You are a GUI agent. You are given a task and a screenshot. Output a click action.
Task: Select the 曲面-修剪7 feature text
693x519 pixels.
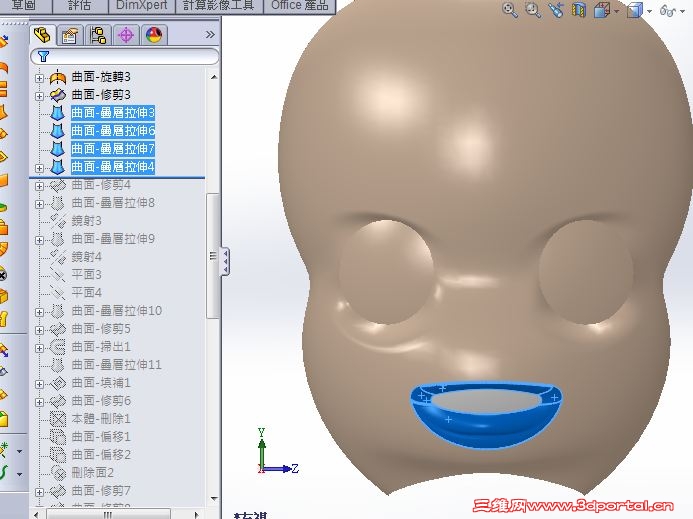pyautogui.click(x=101, y=491)
